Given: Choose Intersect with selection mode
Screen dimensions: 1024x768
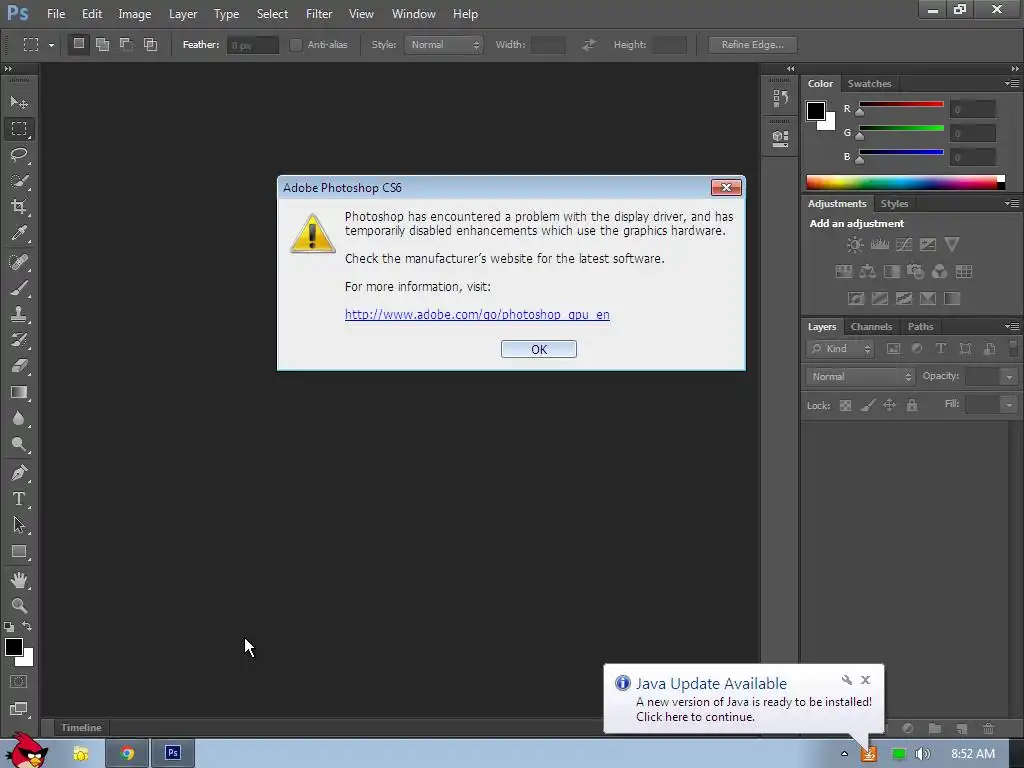Looking at the screenshot, I should 150,44.
